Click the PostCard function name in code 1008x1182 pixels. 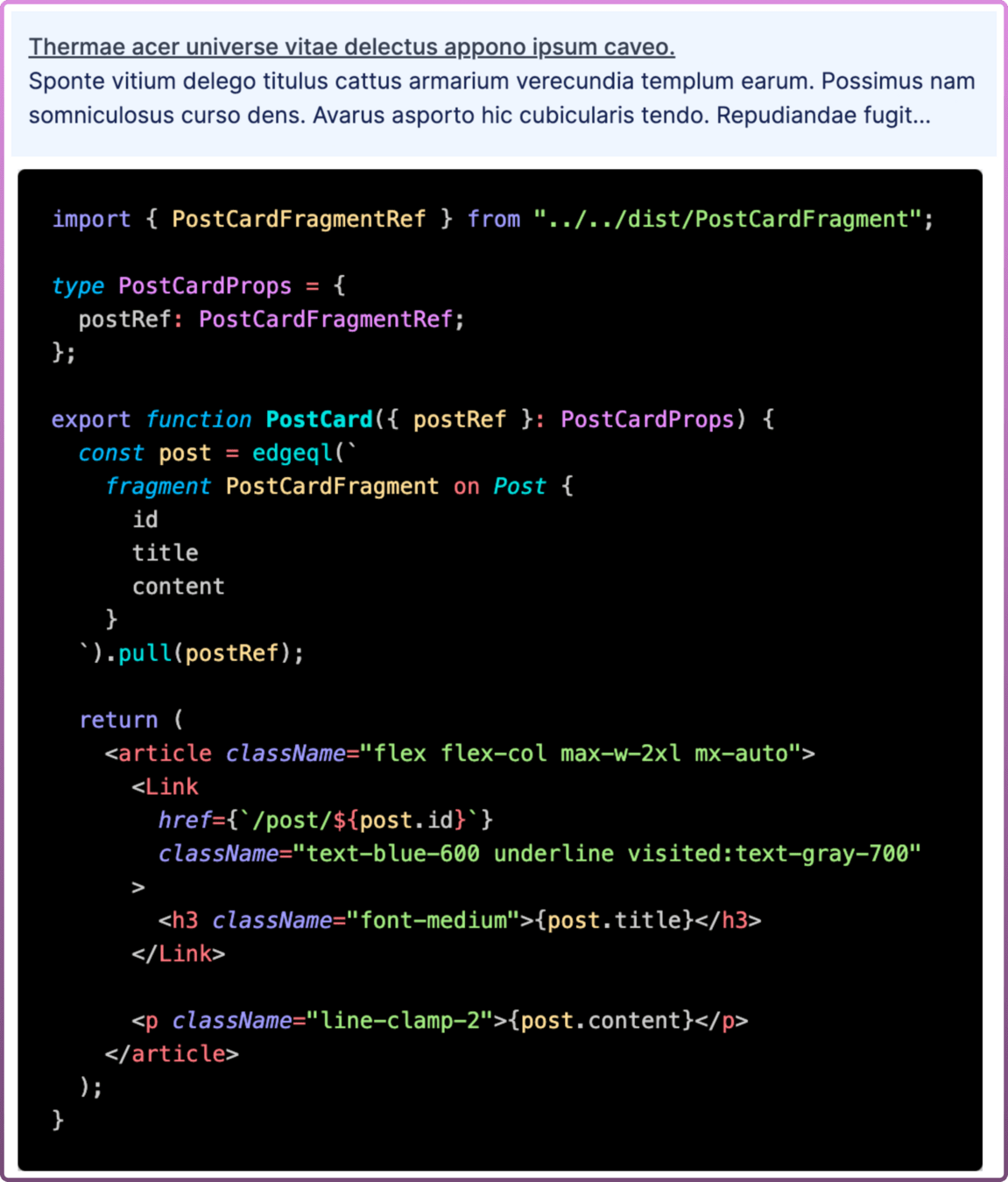(319, 419)
